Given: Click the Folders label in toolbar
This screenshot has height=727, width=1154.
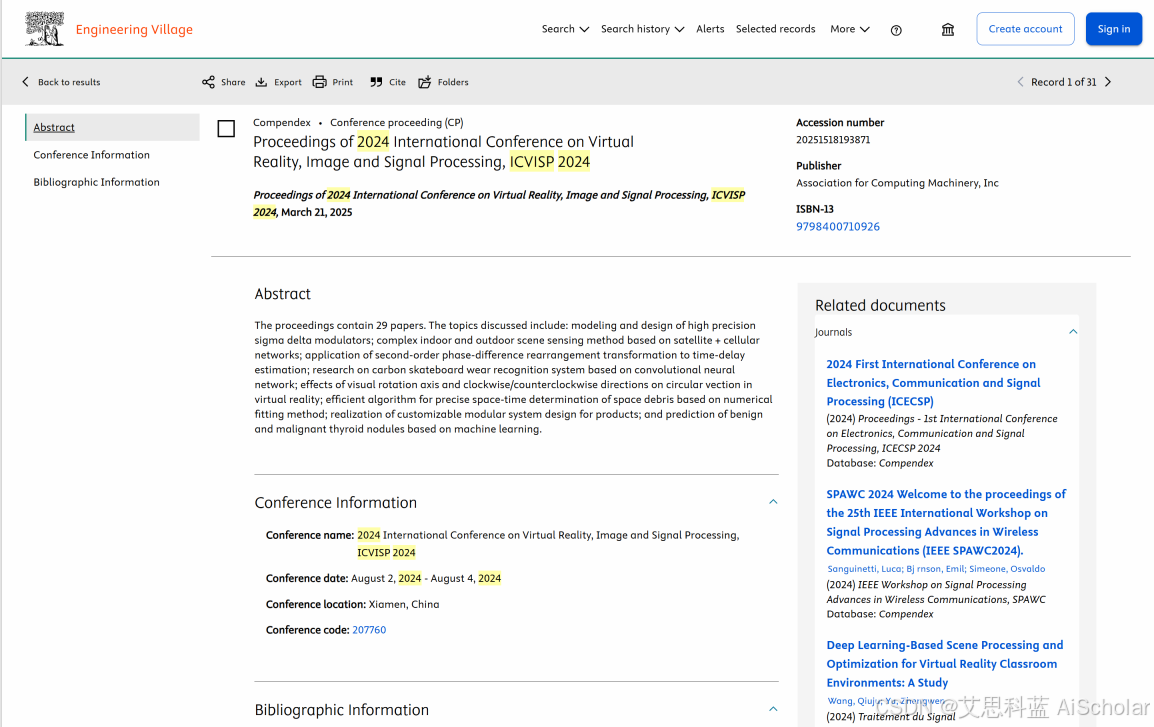Looking at the screenshot, I should point(453,82).
